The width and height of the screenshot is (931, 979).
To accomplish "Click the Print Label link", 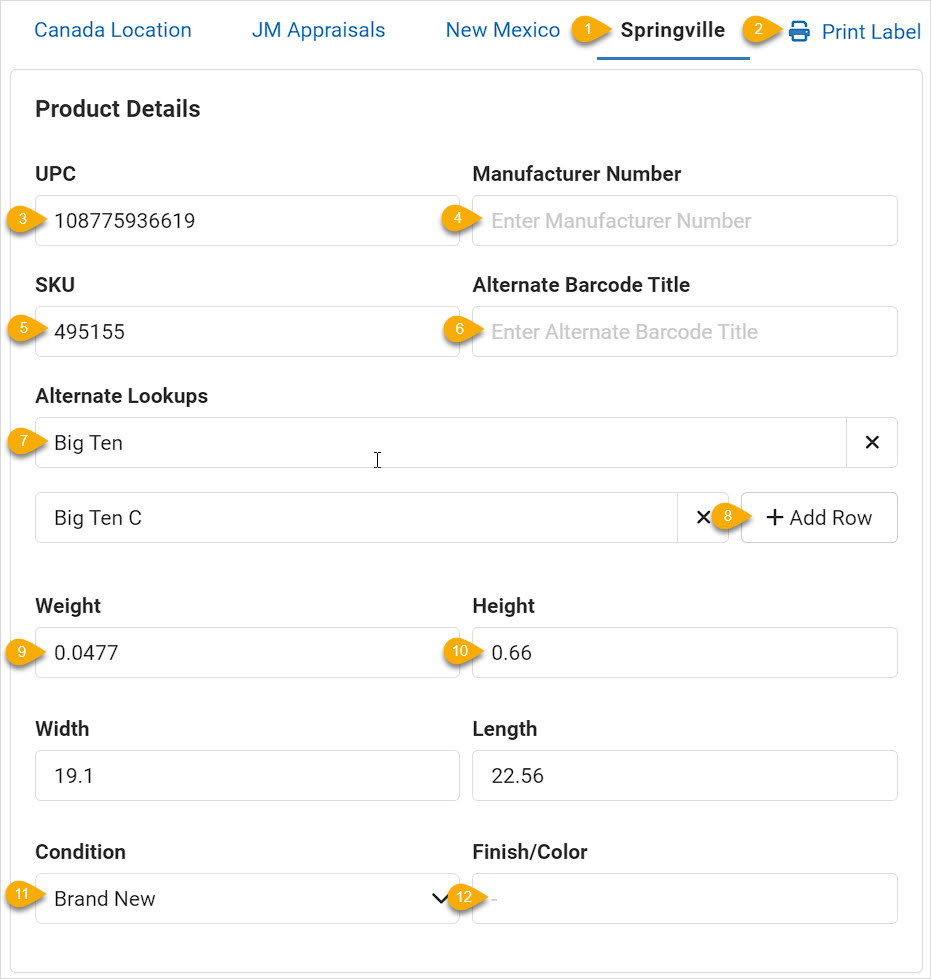I will [854, 31].
